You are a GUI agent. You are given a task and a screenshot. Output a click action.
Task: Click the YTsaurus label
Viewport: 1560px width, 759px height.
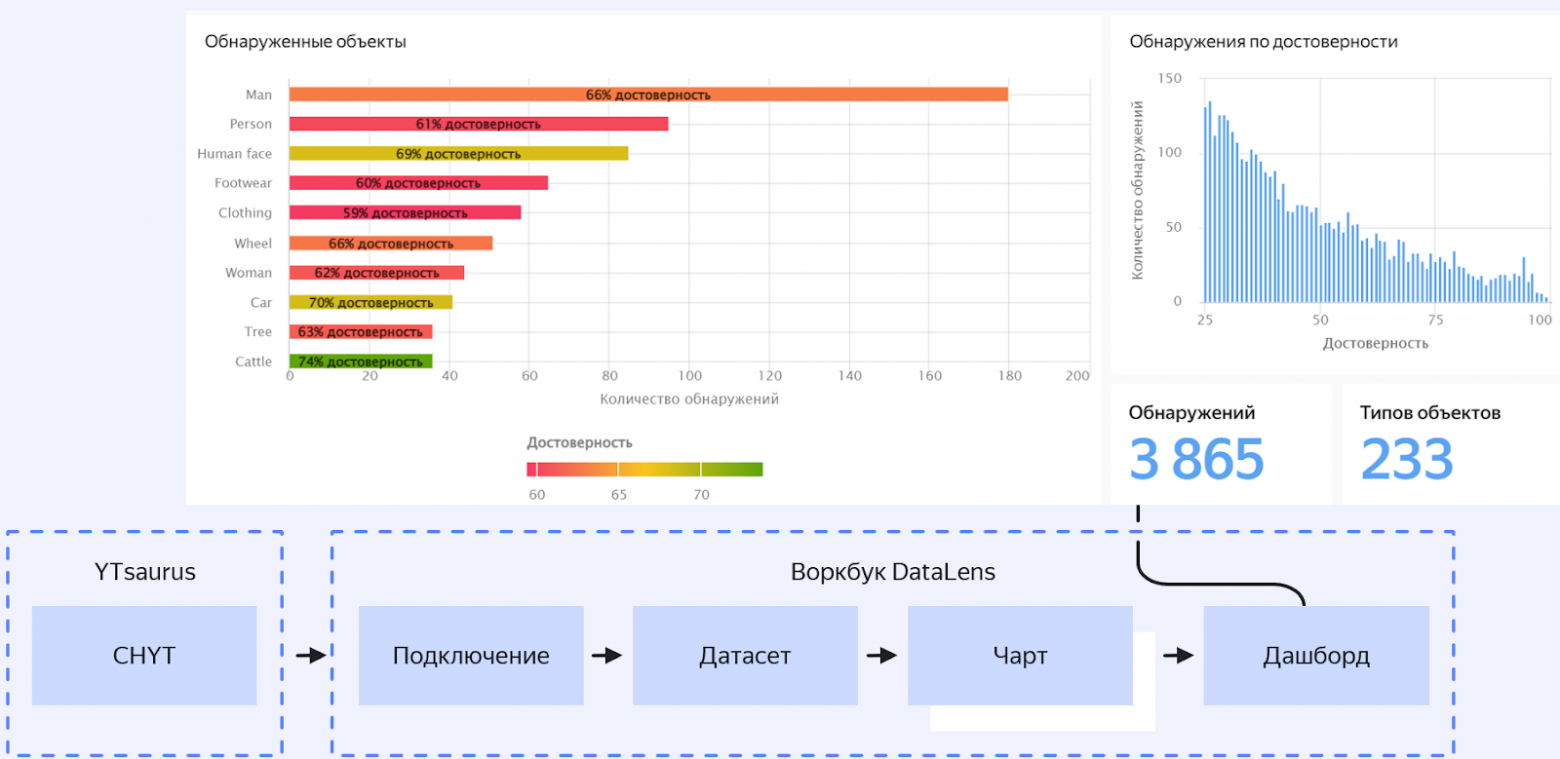(144, 571)
